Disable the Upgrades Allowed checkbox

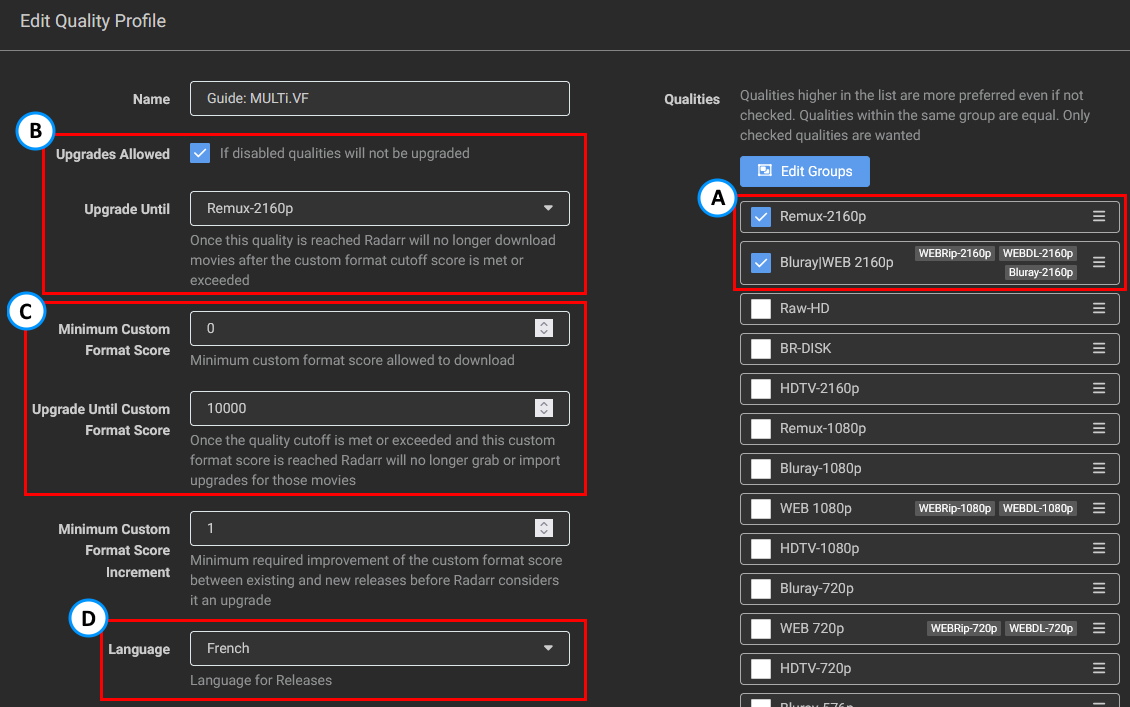[200, 153]
